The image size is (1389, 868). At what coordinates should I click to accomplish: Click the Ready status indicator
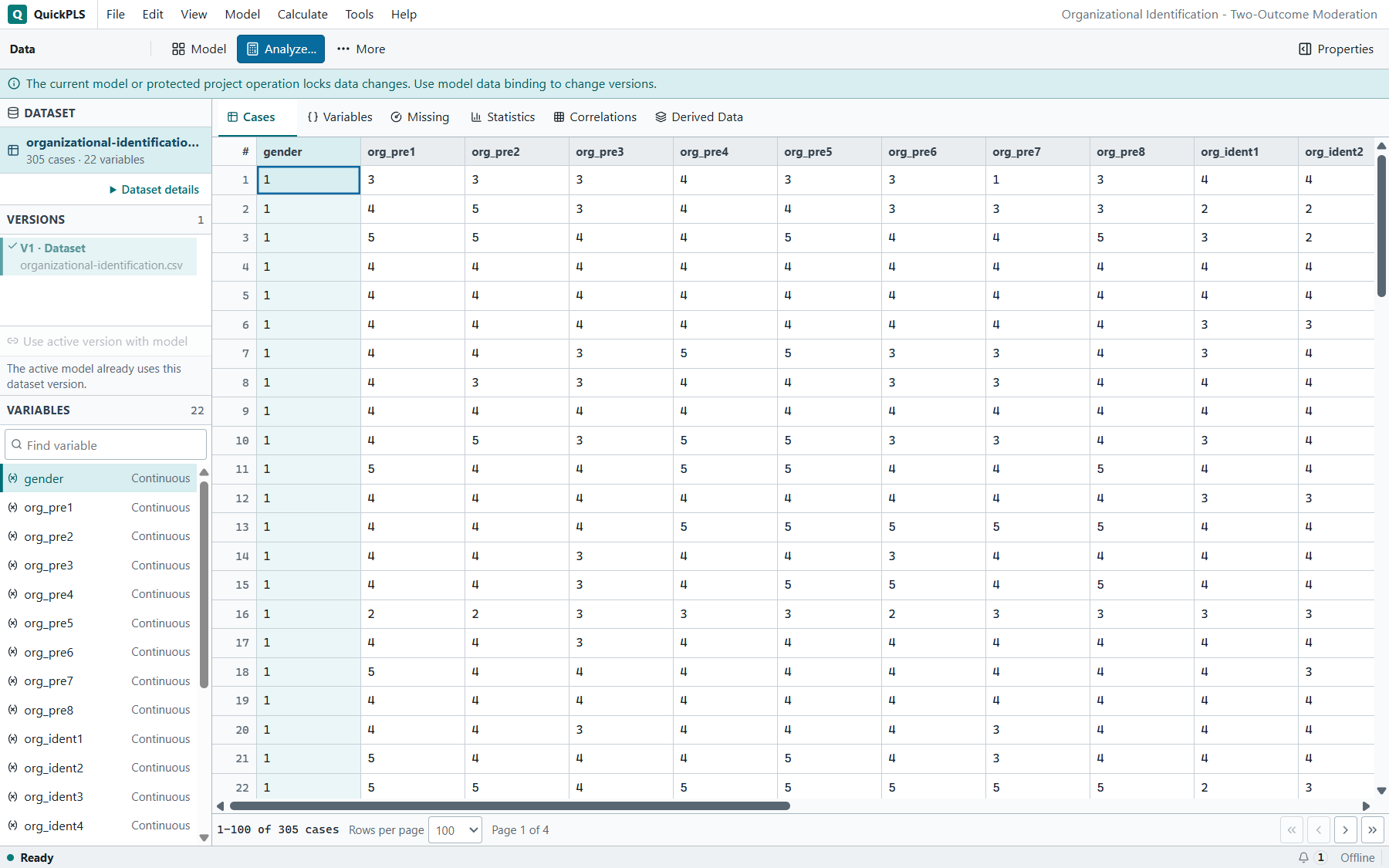pos(30,857)
